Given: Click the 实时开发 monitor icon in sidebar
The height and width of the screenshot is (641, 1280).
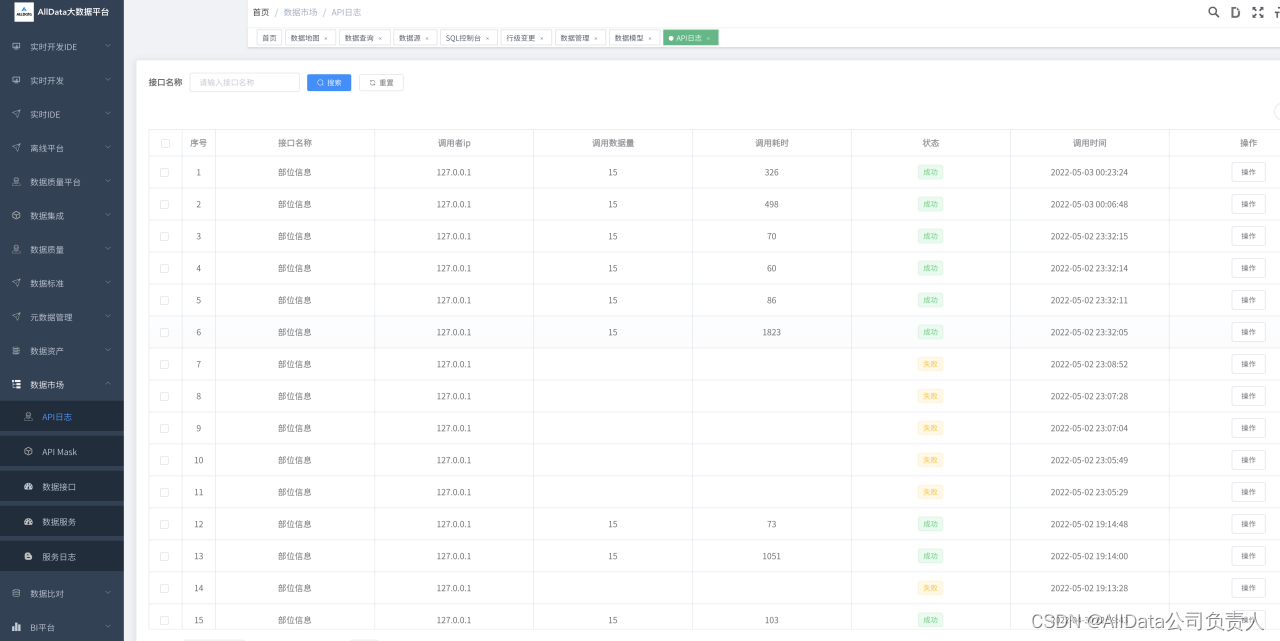Looking at the screenshot, I should point(16,80).
